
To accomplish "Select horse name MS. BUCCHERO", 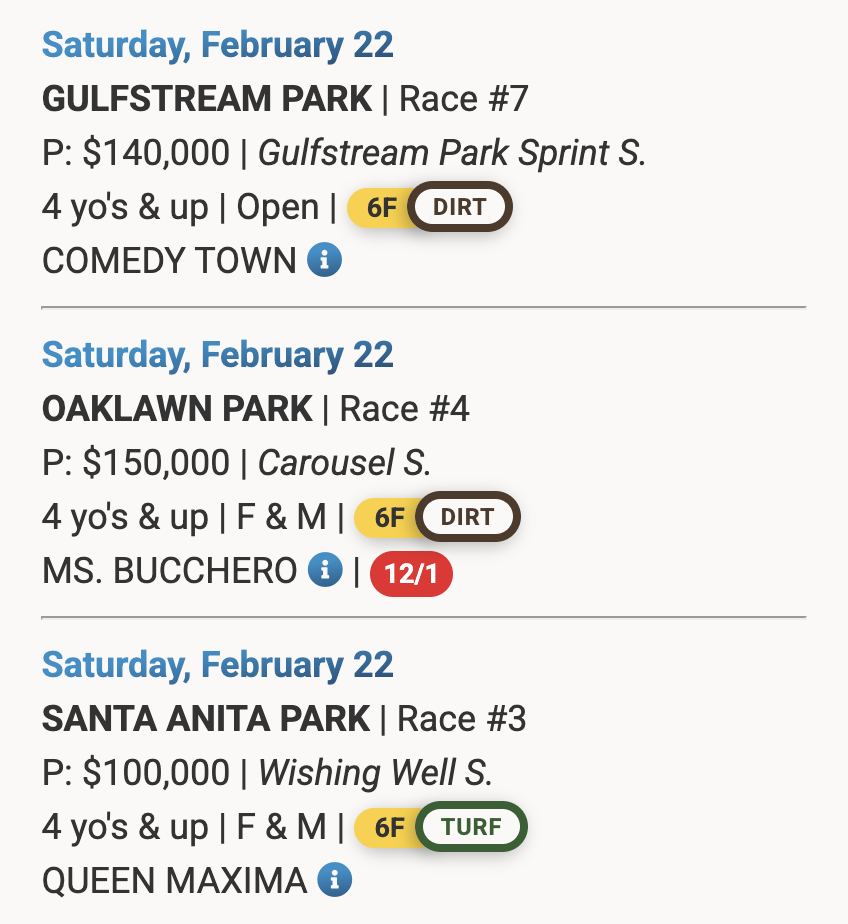I will coord(169,572).
